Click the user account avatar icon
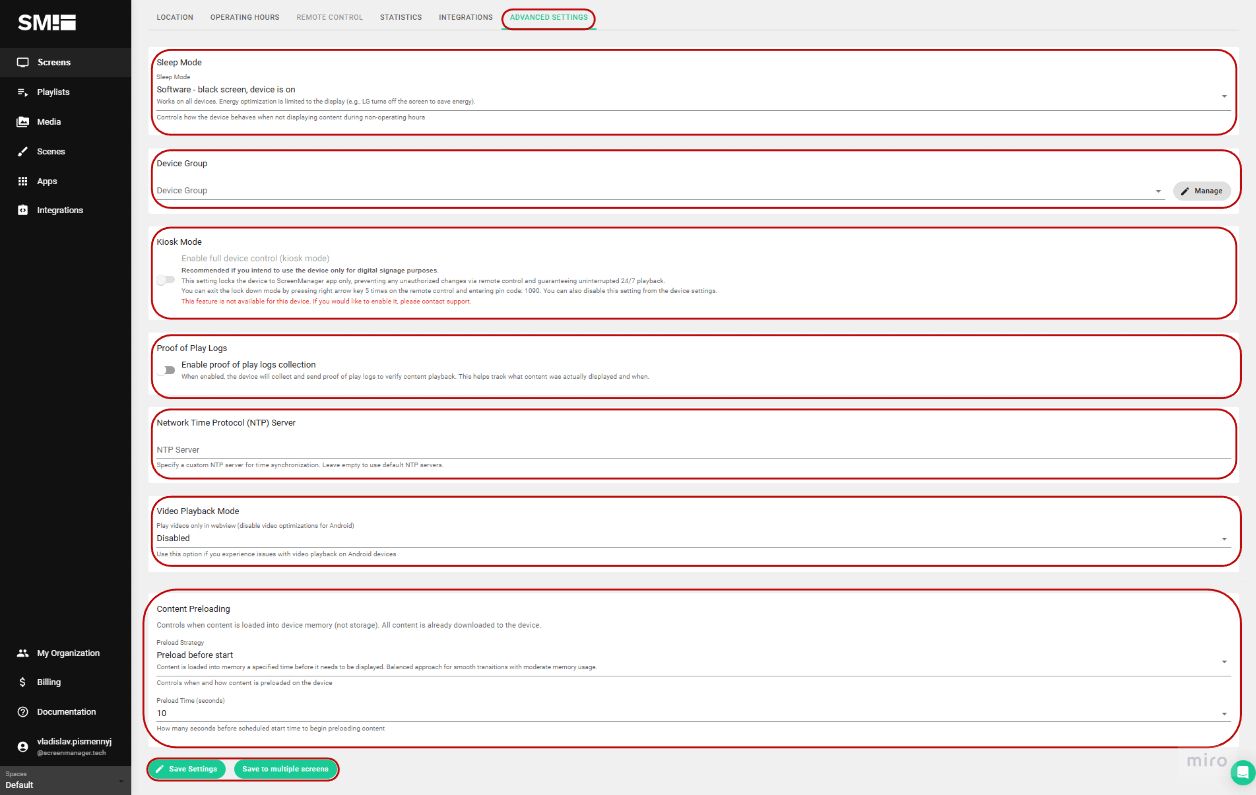This screenshot has height=795, width=1256. [22, 747]
